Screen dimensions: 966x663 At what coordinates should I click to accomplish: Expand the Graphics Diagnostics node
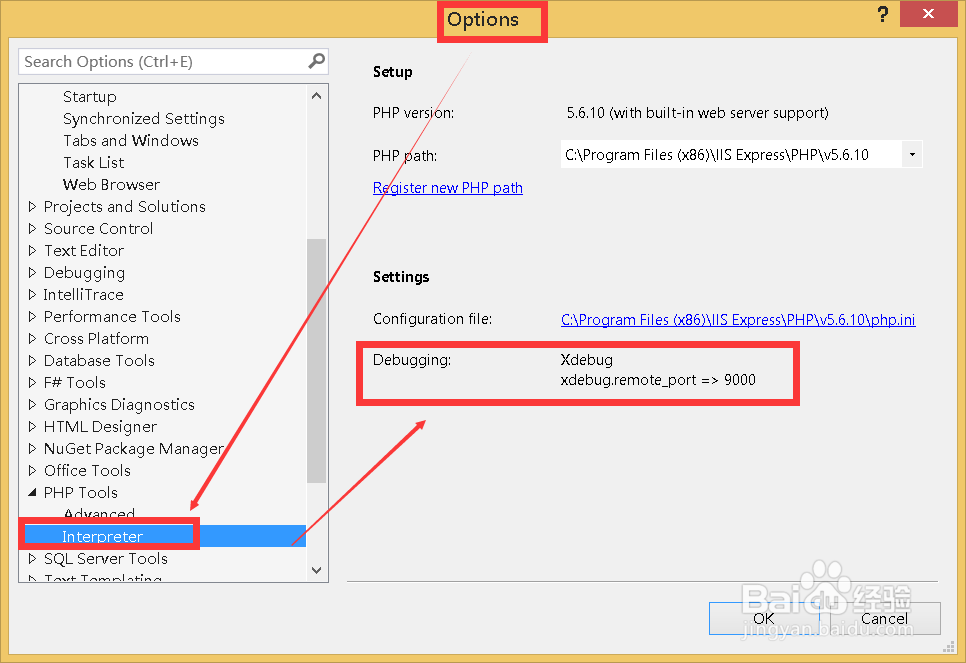[x=33, y=405]
